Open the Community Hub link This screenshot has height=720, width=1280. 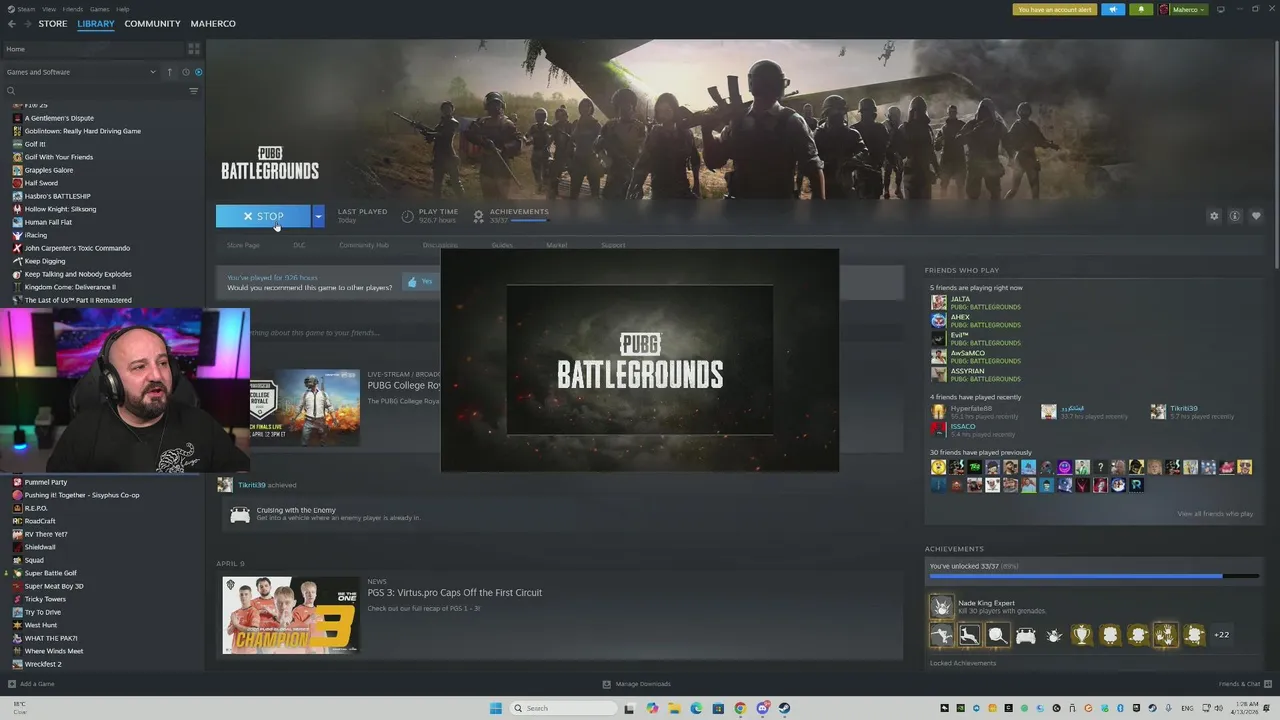coord(364,245)
